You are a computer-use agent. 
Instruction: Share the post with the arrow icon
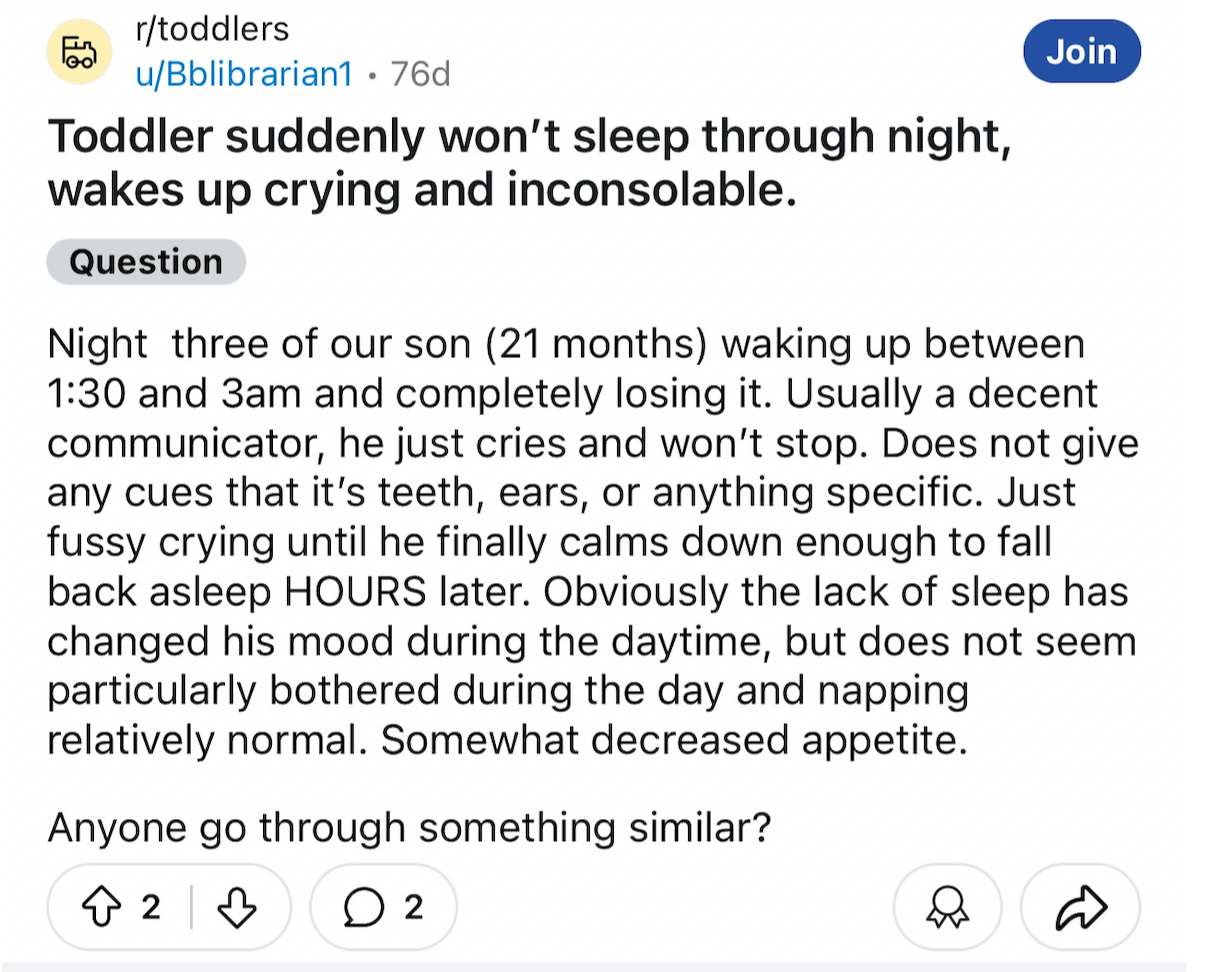(1080, 907)
